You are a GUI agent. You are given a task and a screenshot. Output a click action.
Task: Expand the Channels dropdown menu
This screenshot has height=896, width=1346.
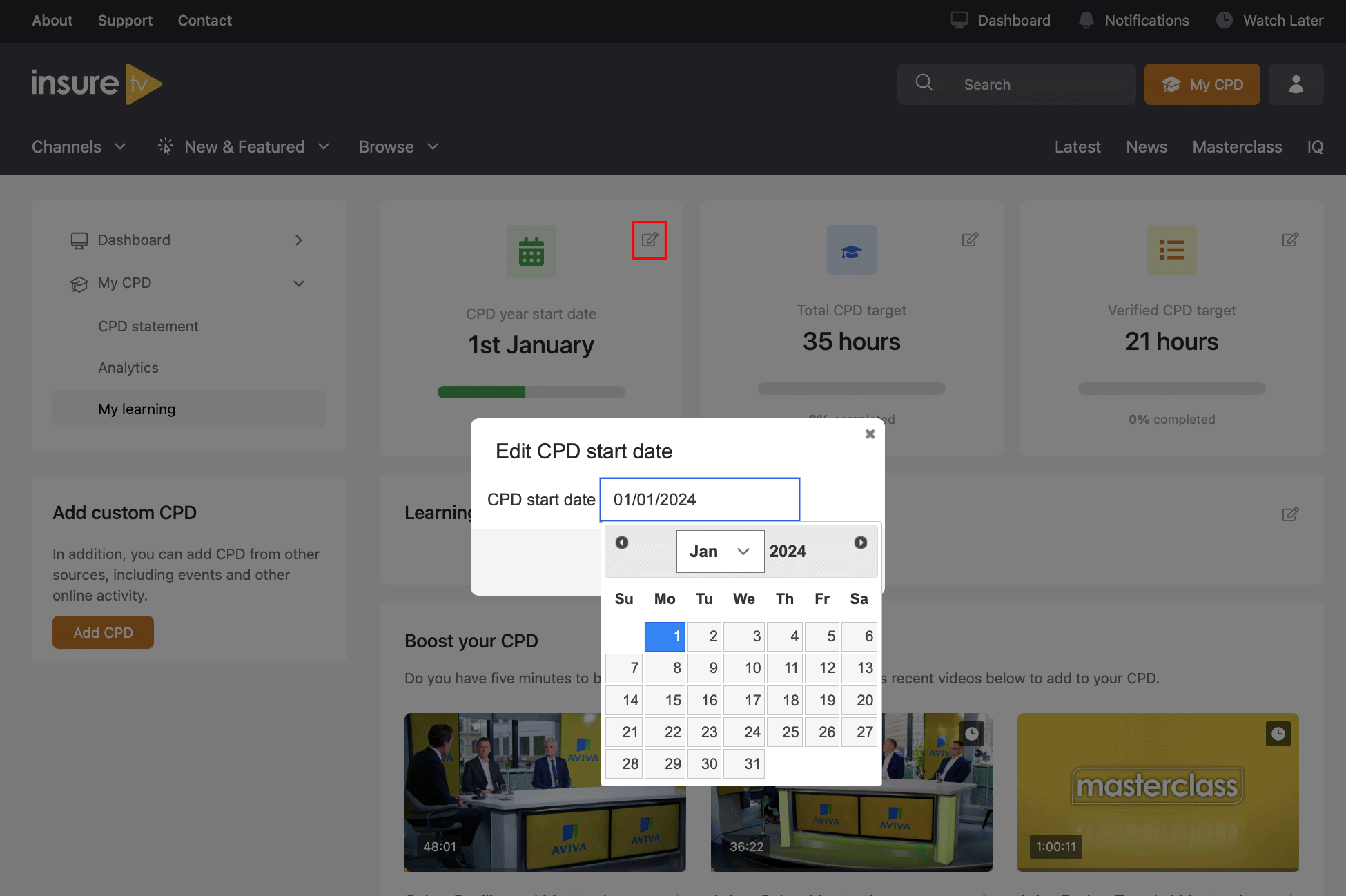79,146
